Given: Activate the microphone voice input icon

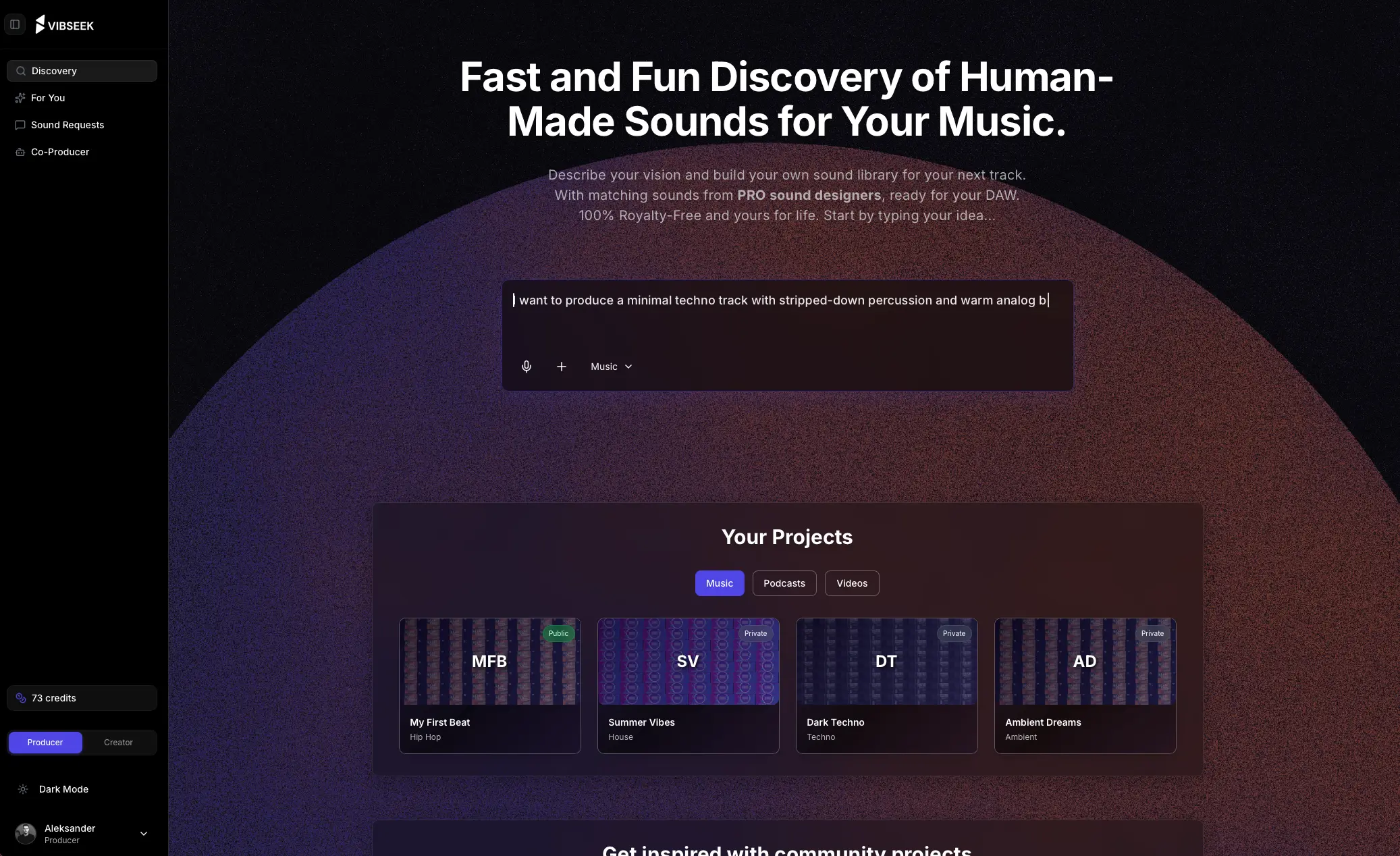Looking at the screenshot, I should tap(527, 367).
